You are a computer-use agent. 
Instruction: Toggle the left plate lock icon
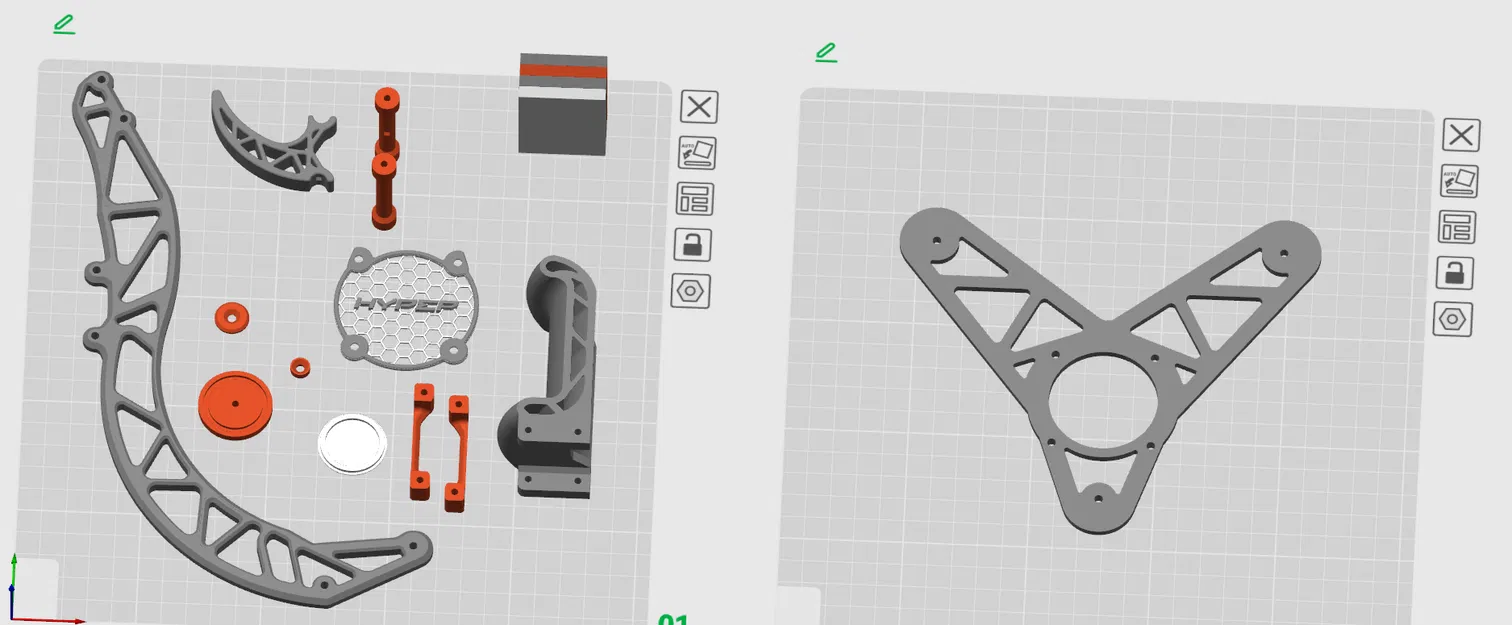tap(692, 244)
